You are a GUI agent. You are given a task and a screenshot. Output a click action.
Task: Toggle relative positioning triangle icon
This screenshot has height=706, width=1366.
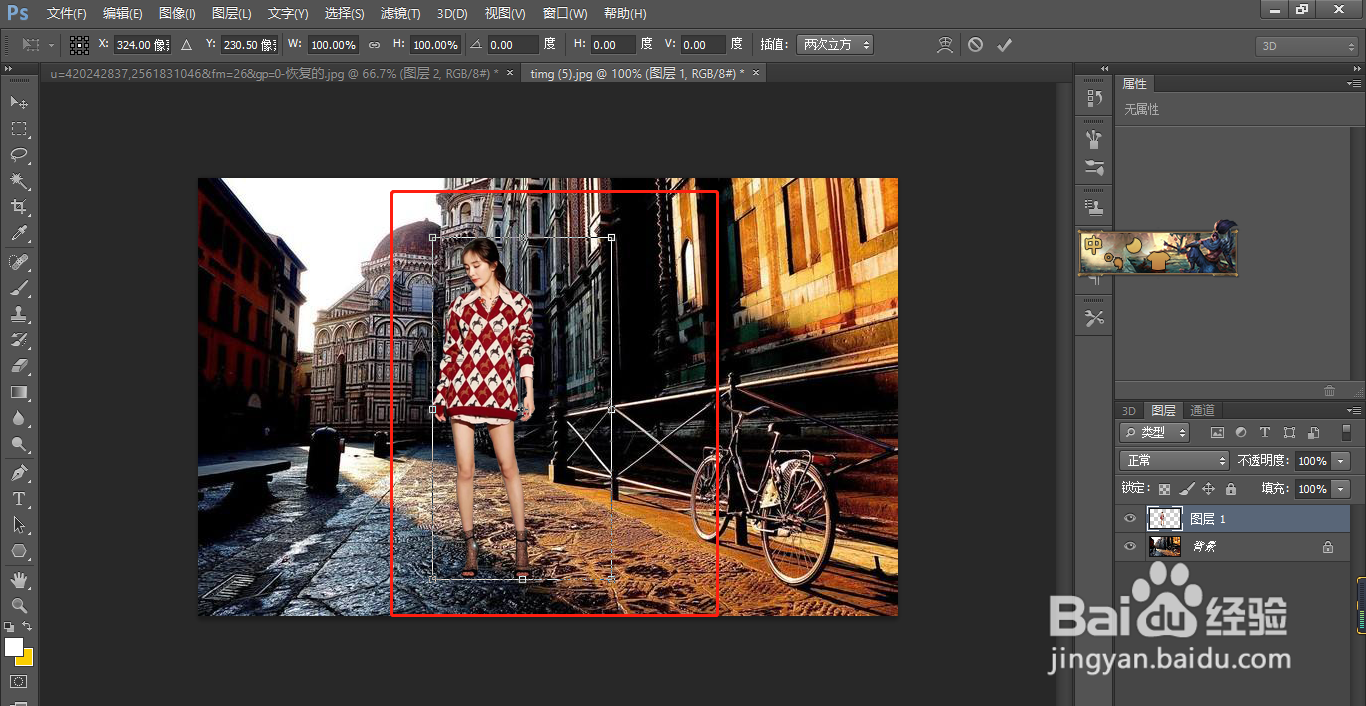click(186, 45)
